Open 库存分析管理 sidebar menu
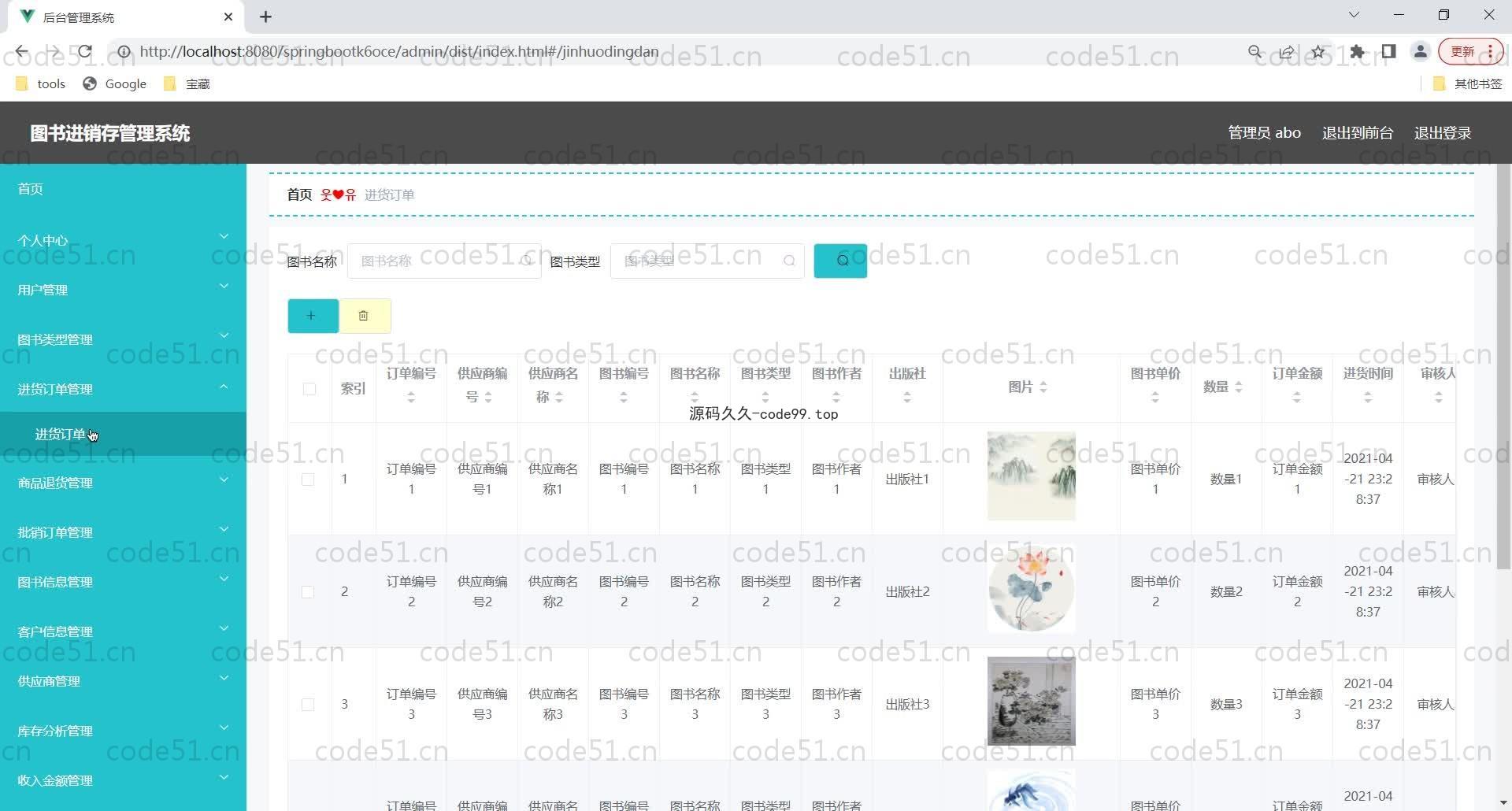 point(123,731)
